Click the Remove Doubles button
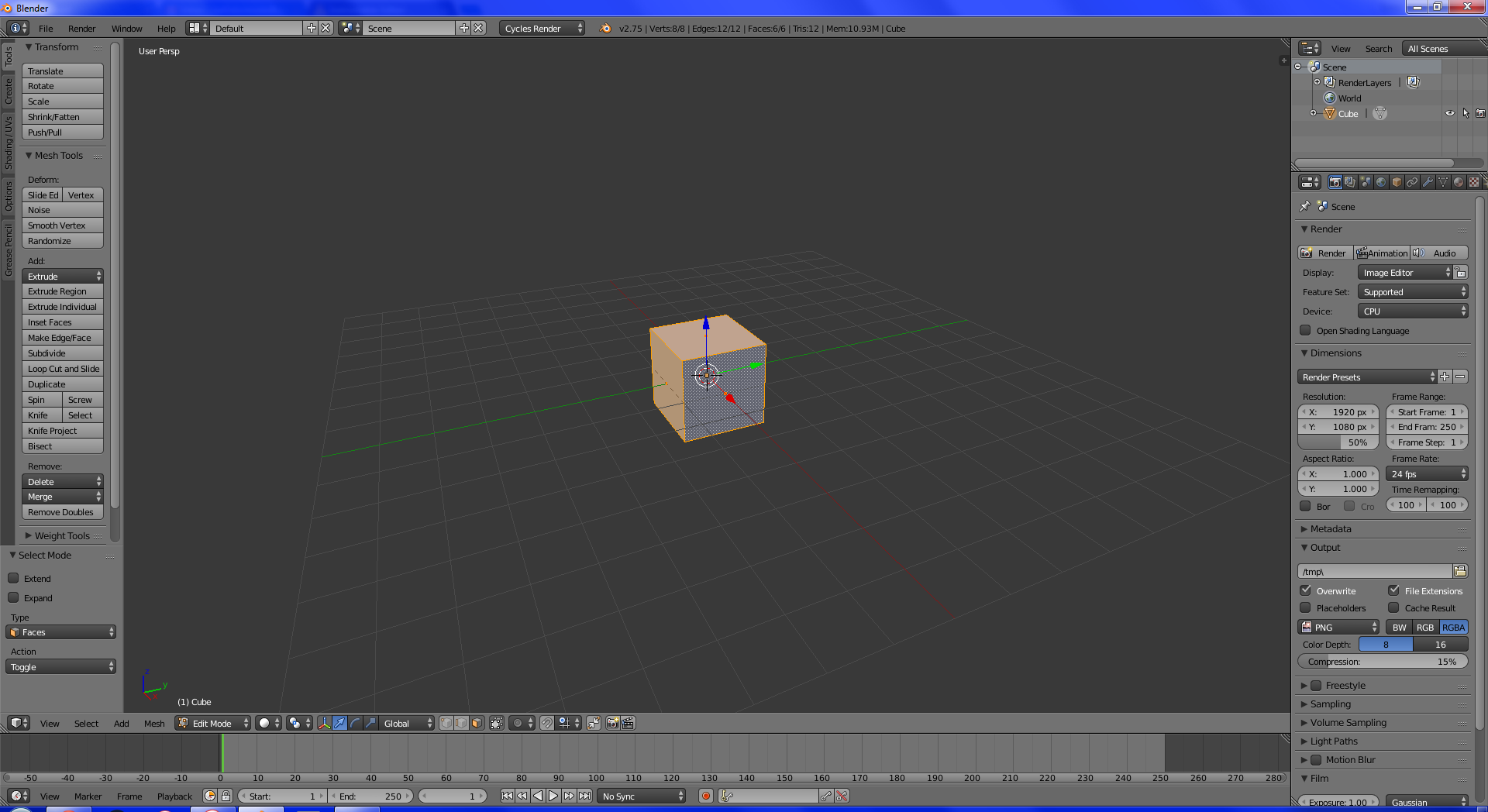 [63, 512]
